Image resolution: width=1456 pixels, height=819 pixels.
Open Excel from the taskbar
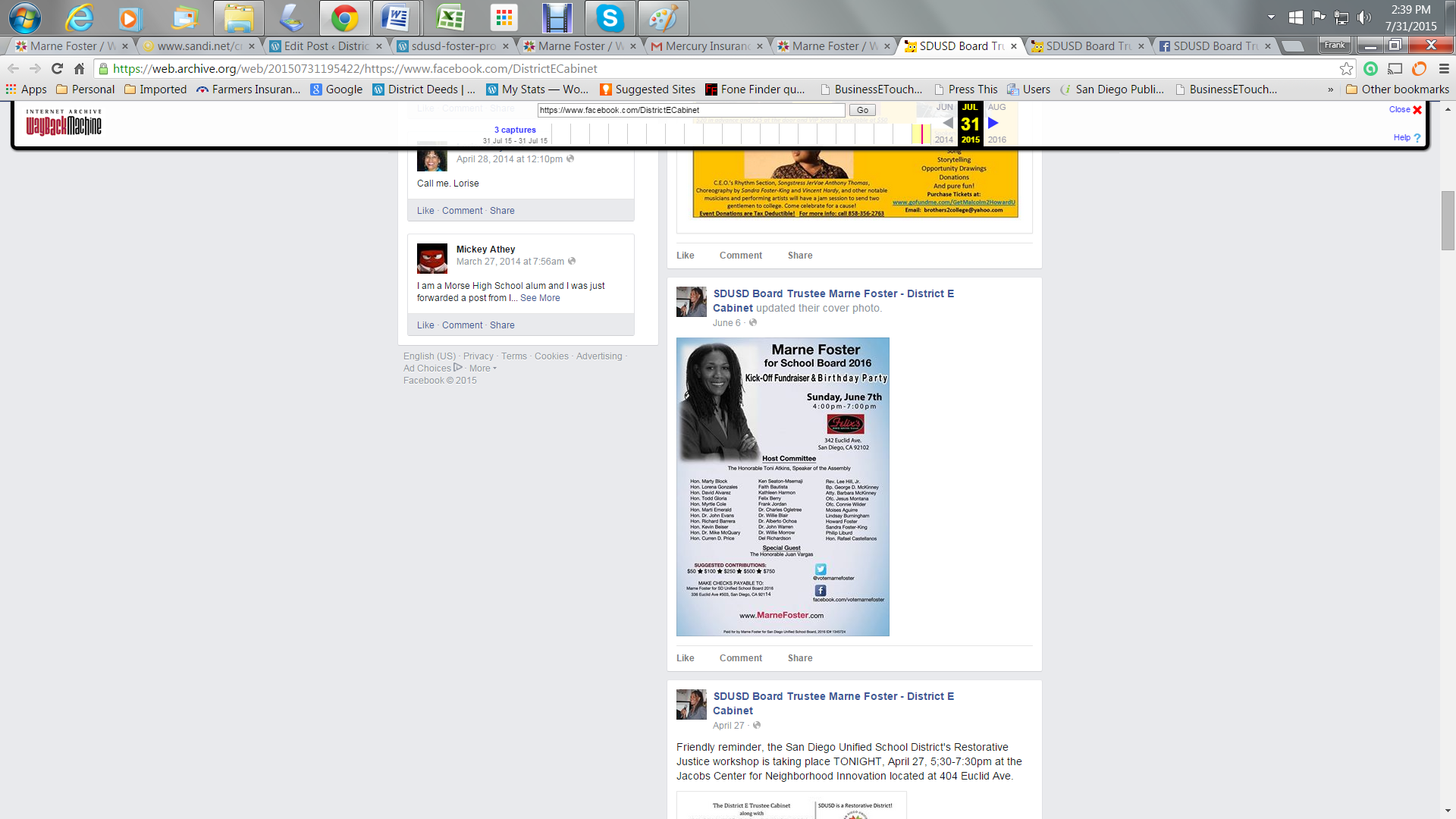(450, 18)
